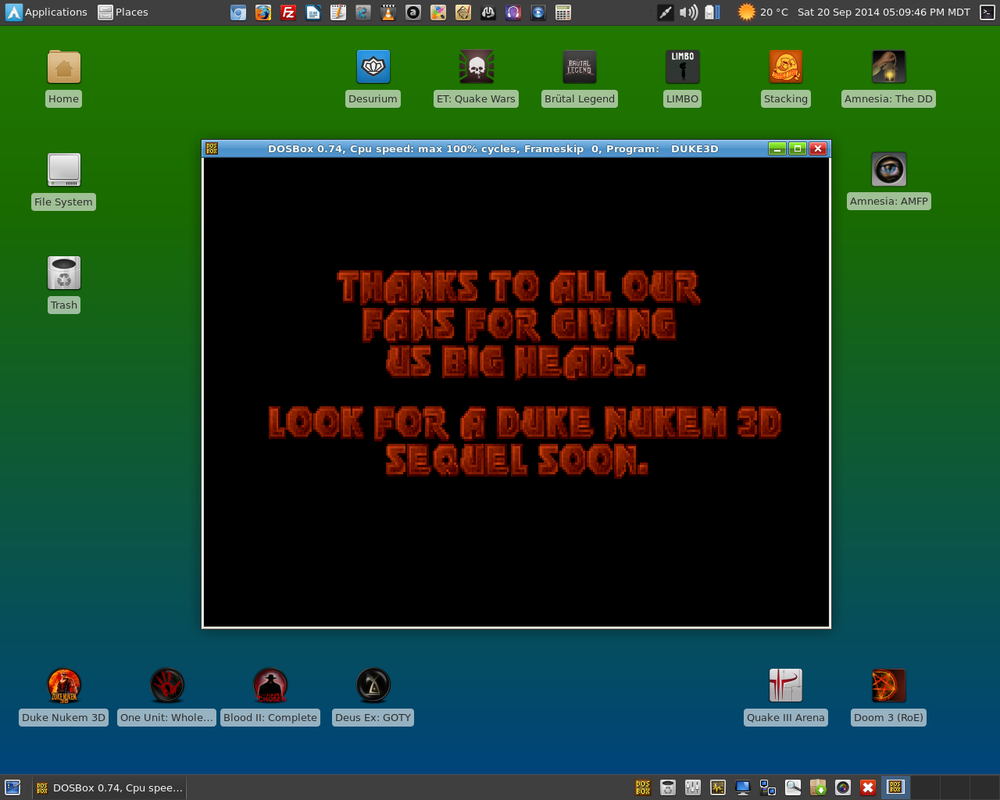
Task: Select the LIMBO desktop launcher
Action: tap(682, 78)
